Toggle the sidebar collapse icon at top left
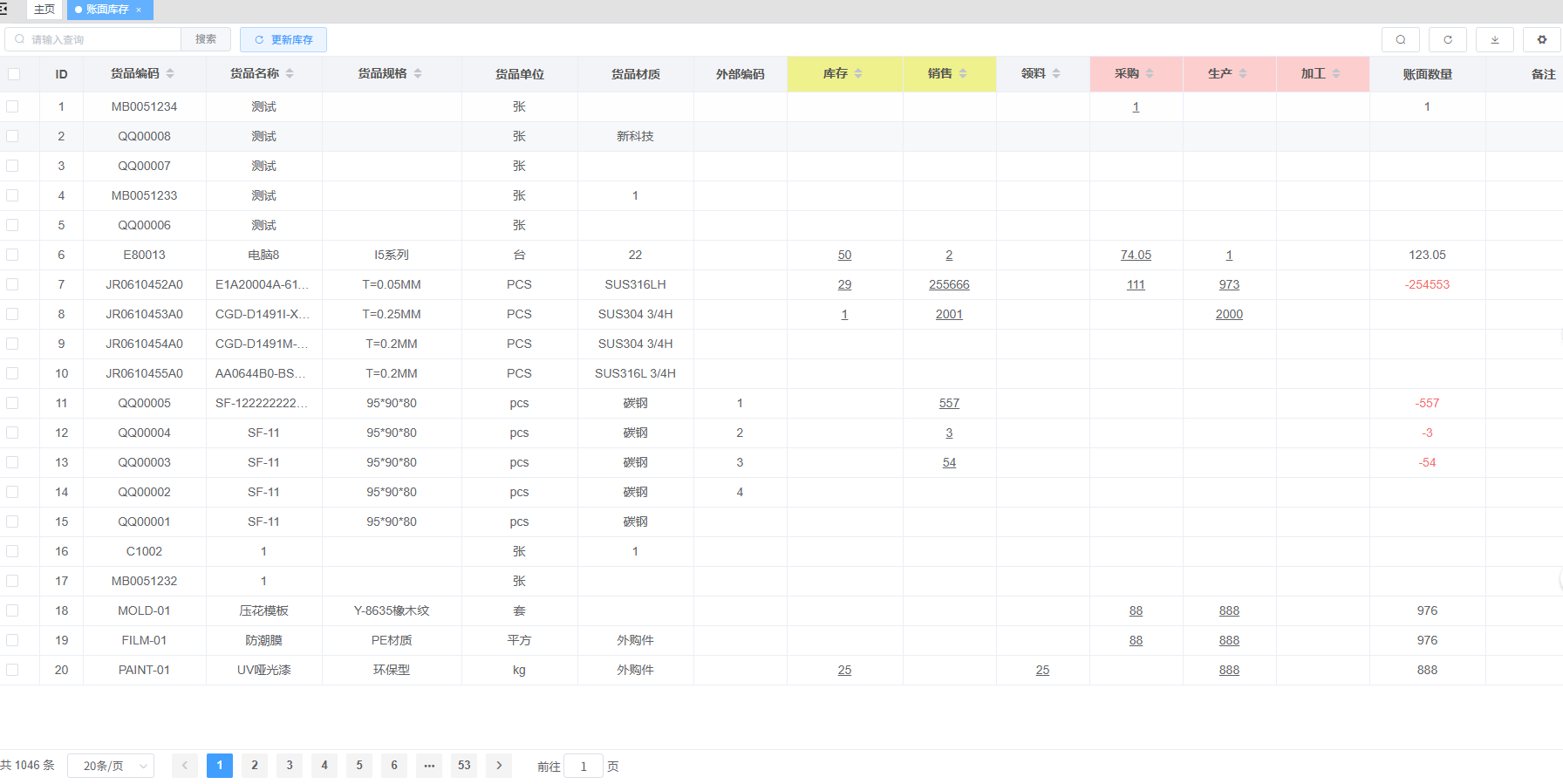Viewport: 1563px width, 784px height. (x=4, y=10)
